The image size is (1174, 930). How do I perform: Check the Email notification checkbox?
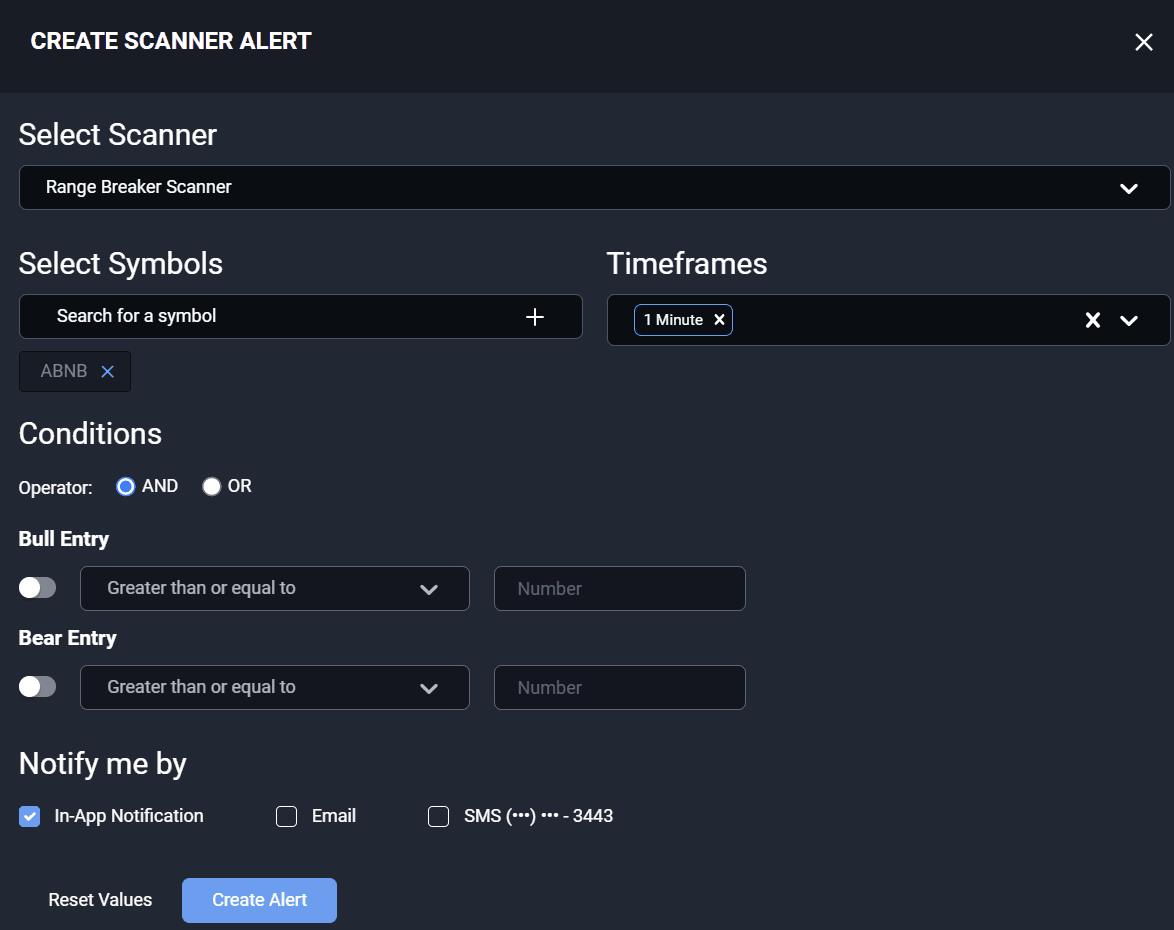(x=287, y=816)
